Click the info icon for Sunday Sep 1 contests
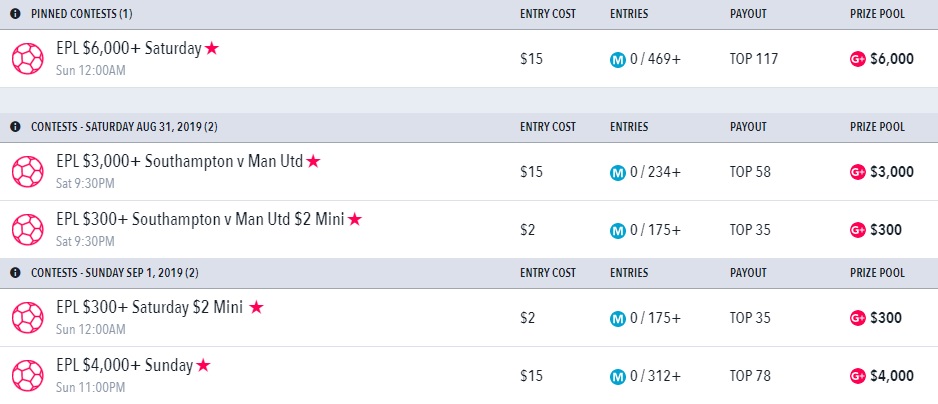 click(x=15, y=273)
